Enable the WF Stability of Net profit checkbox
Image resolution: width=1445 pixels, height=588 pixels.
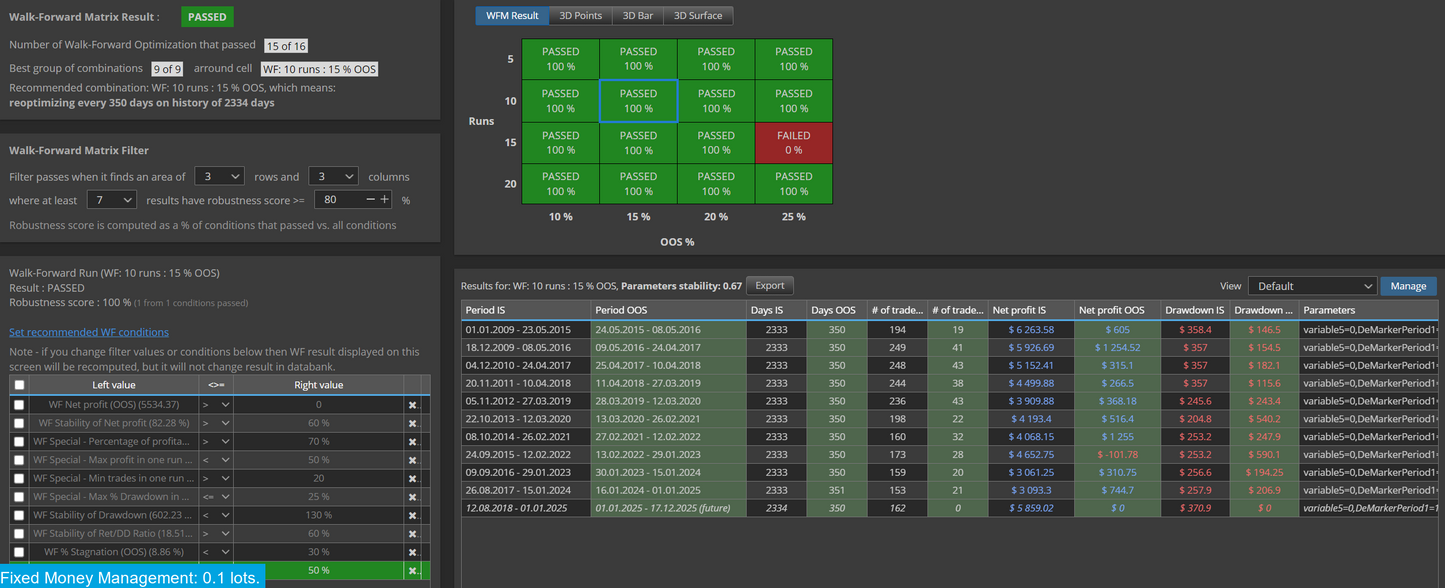click(x=19, y=423)
